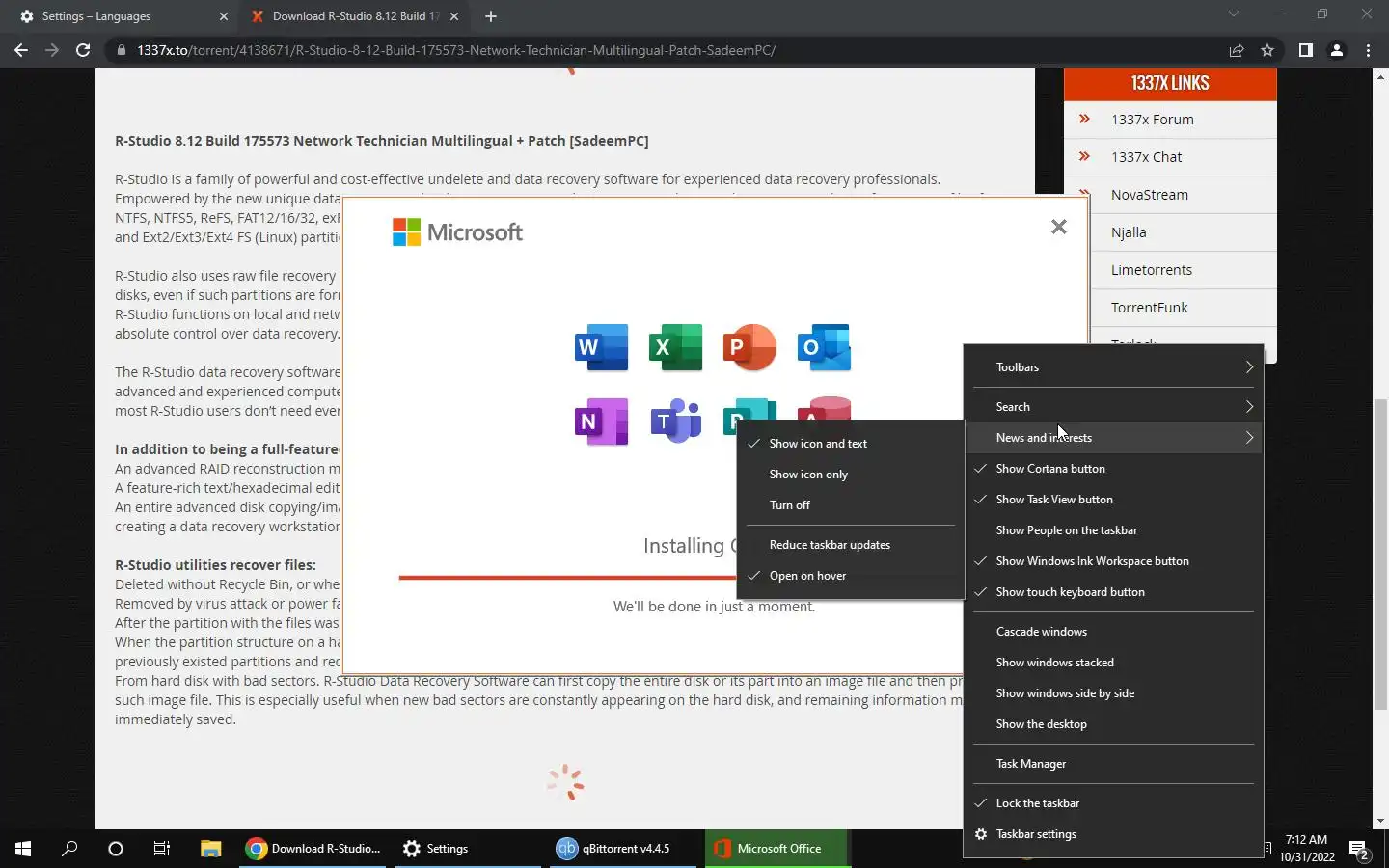Click the Excel icon in Office installer
1389x868 pixels.
pos(675,347)
